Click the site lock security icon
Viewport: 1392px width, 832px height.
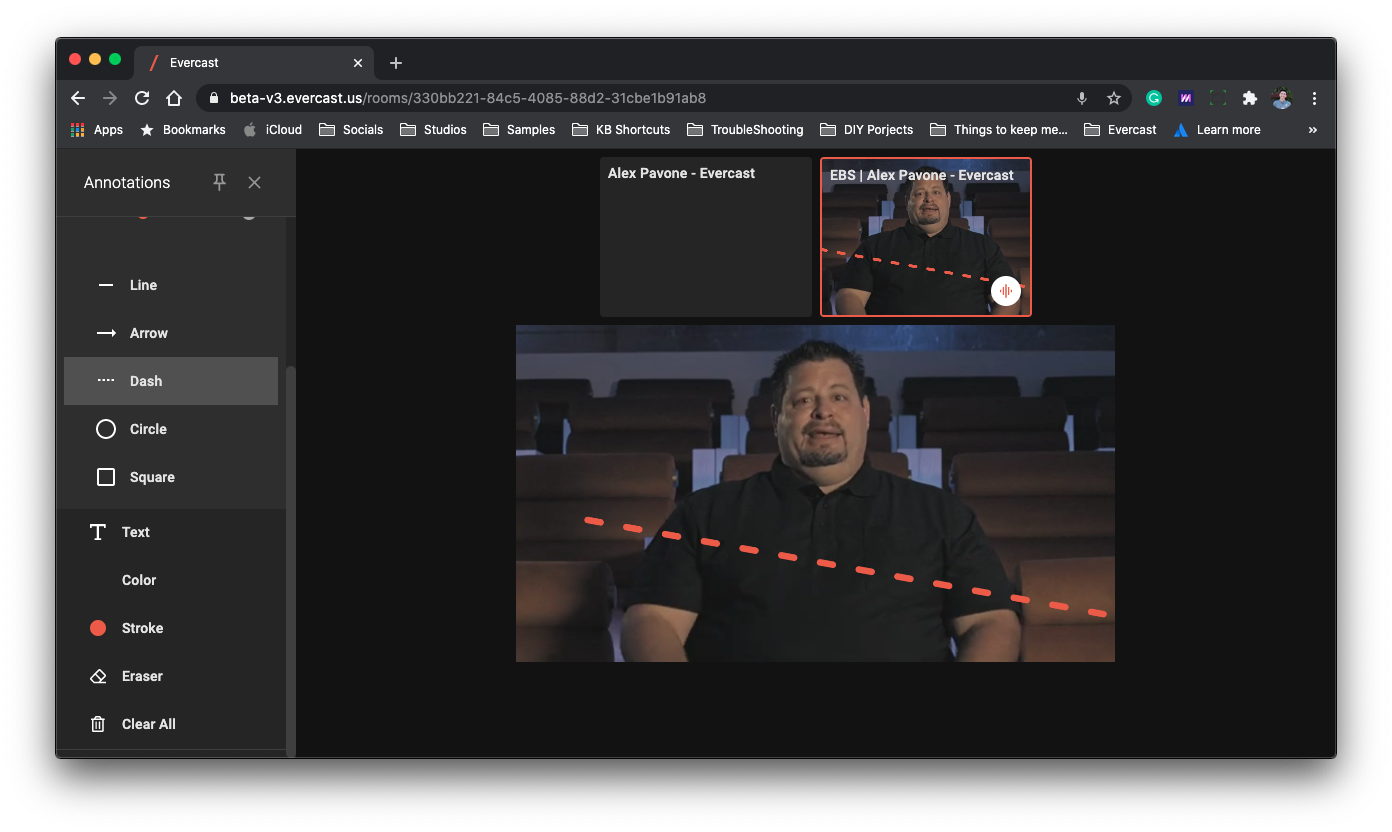click(214, 98)
